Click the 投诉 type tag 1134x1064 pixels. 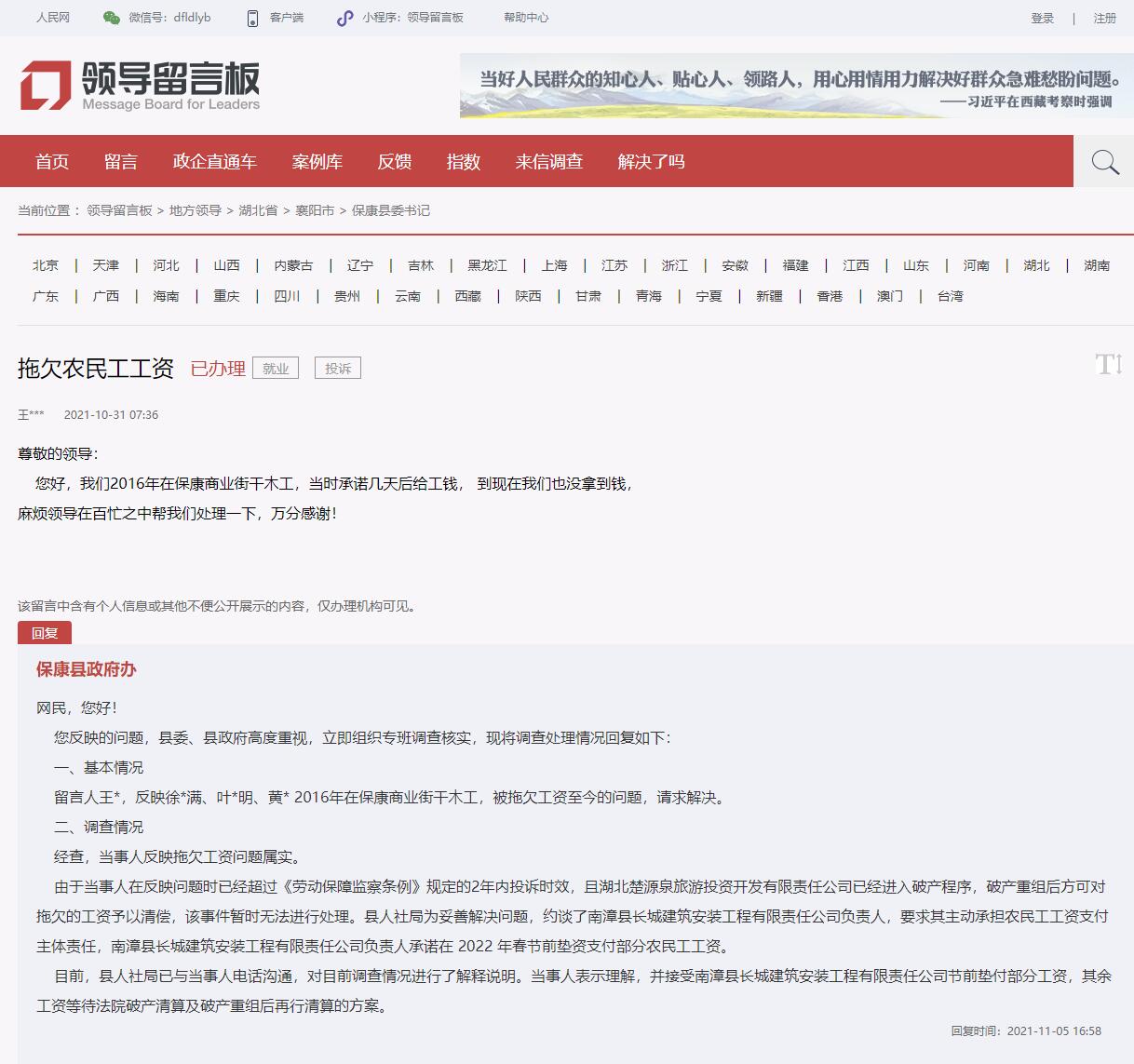[338, 369]
